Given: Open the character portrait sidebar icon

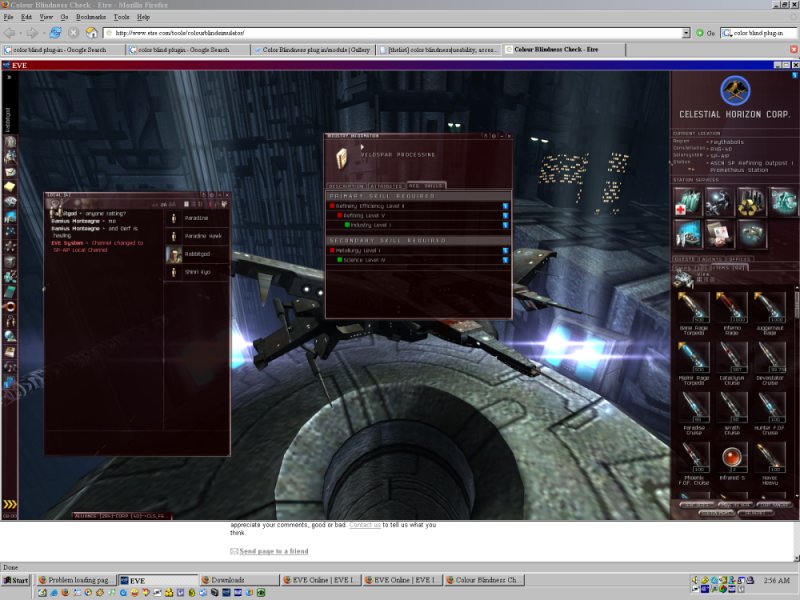Looking at the screenshot, I should (10, 142).
